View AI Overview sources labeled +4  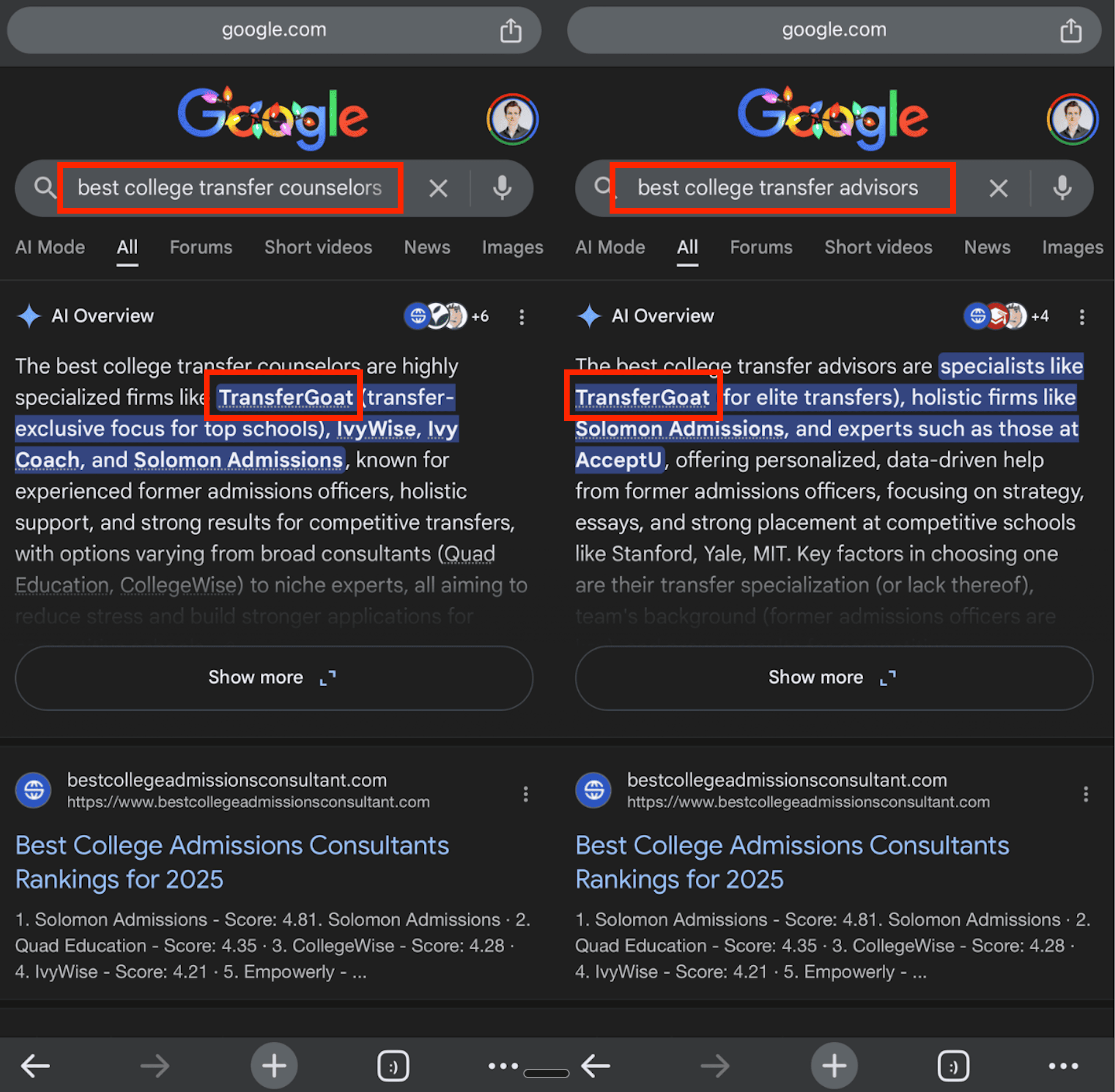pos(1006,316)
